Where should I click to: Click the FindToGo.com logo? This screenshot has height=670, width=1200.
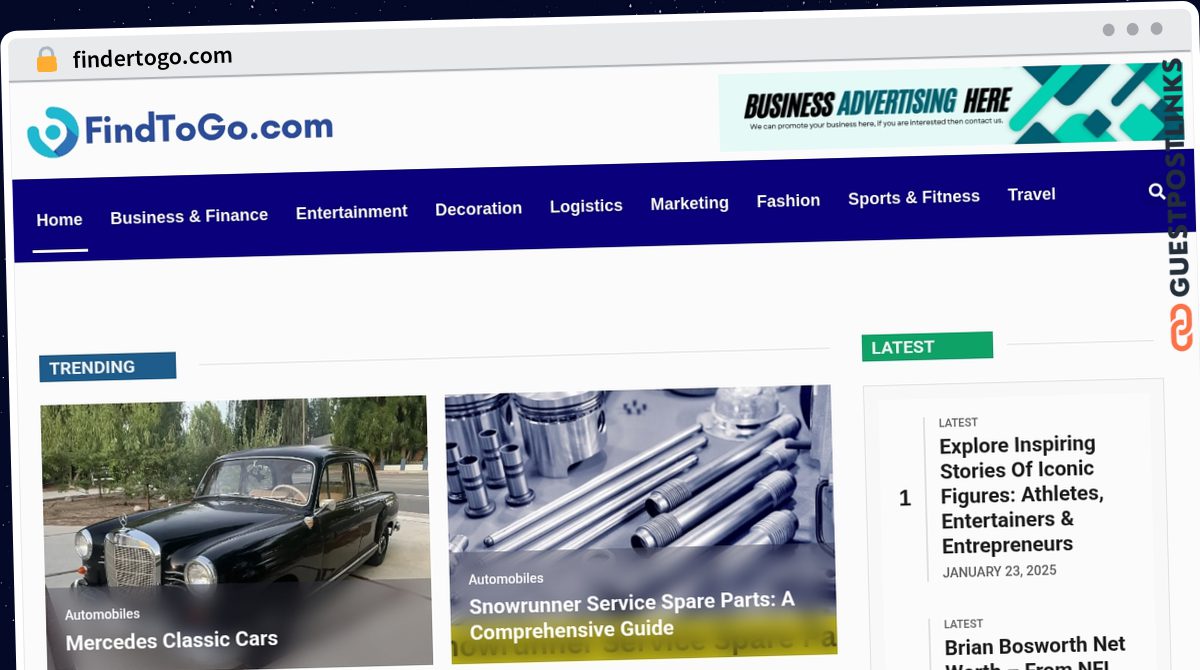click(180, 131)
